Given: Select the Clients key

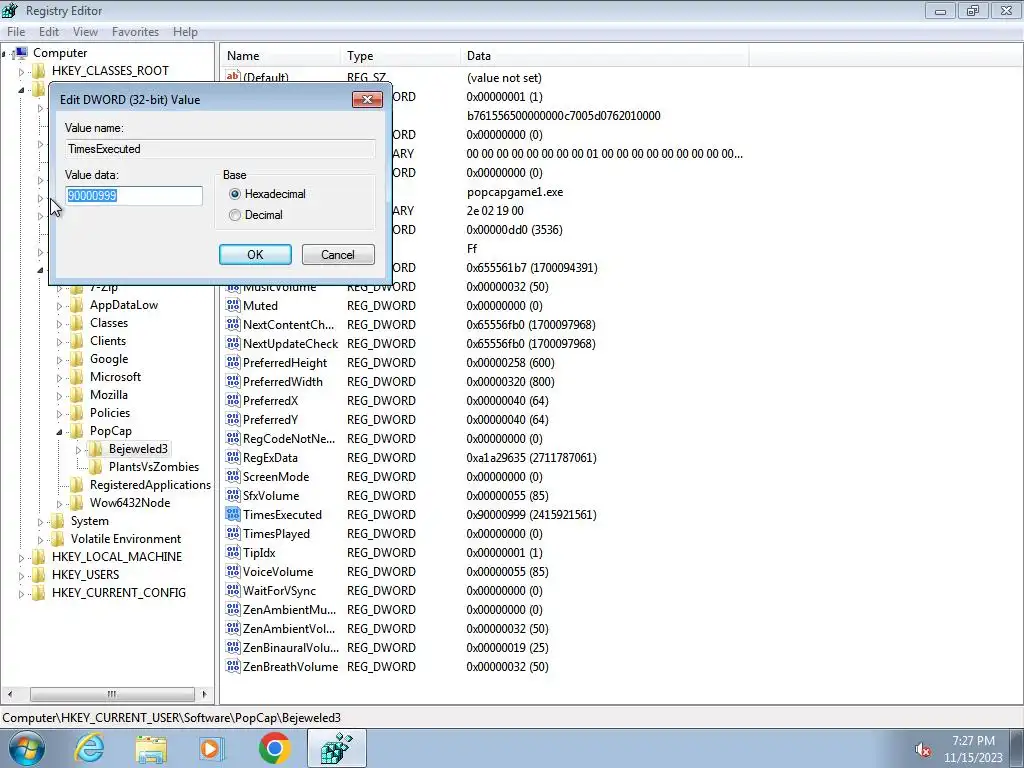Looking at the screenshot, I should pyautogui.click(x=108, y=341).
